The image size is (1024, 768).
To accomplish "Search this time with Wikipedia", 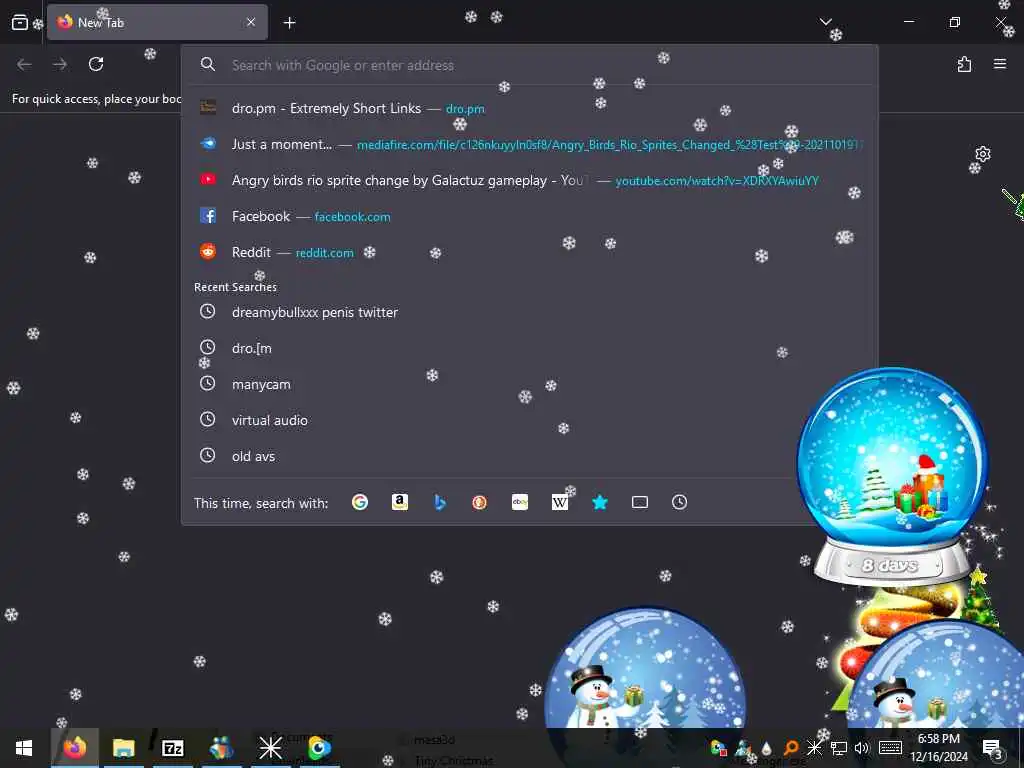I will [560, 502].
